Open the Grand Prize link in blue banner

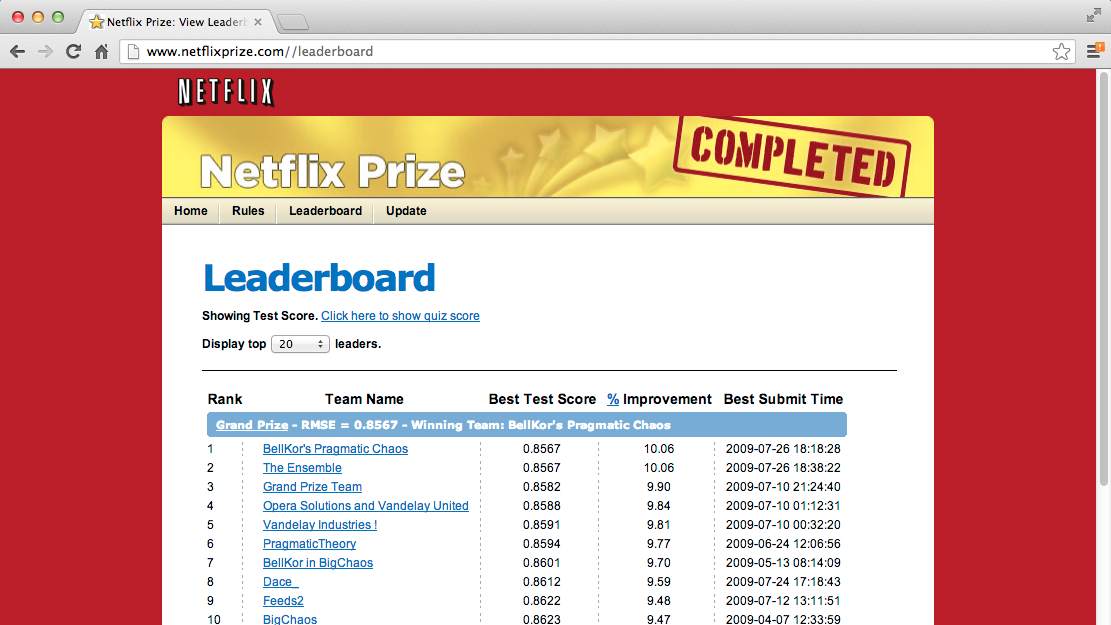252,425
